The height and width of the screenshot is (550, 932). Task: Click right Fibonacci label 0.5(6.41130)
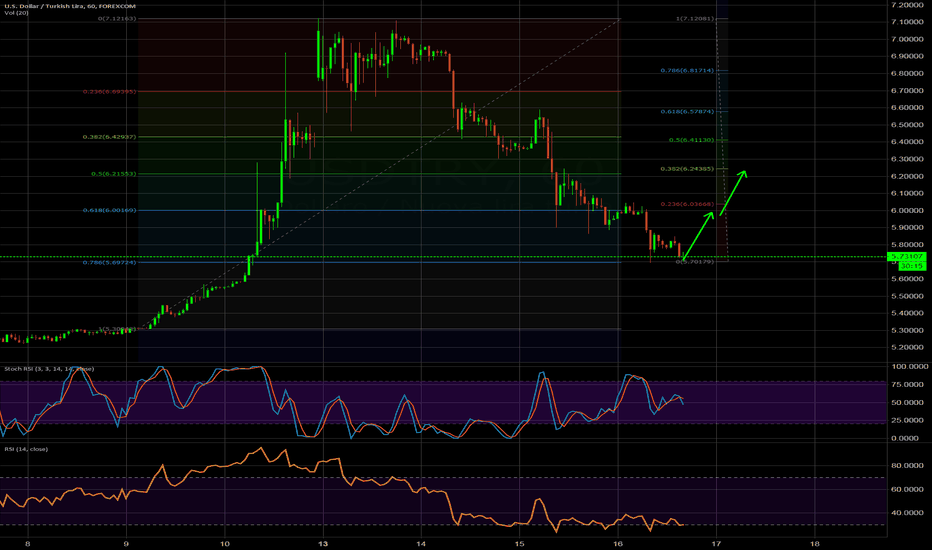691,140
